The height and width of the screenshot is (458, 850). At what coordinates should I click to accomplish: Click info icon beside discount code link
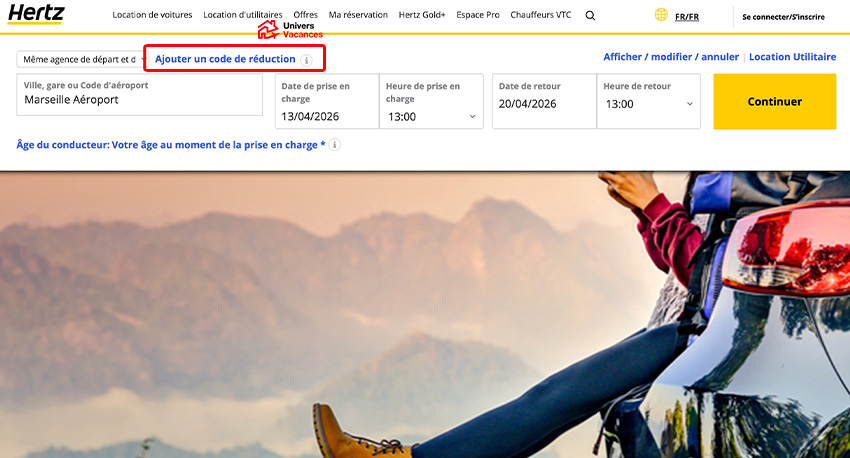(307, 60)
